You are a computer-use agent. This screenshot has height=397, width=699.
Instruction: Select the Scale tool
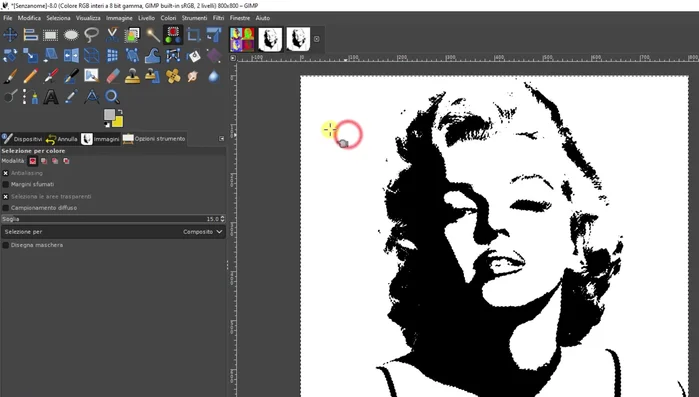point(30,56)
